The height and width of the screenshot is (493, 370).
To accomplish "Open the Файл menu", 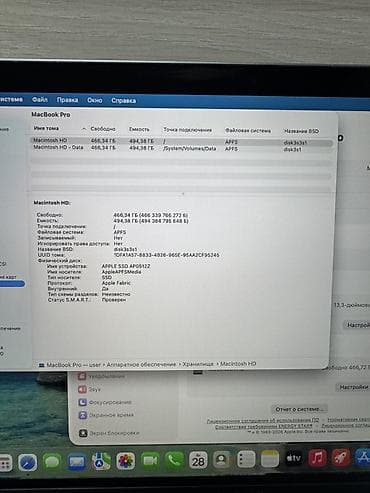I will (40, 99).
